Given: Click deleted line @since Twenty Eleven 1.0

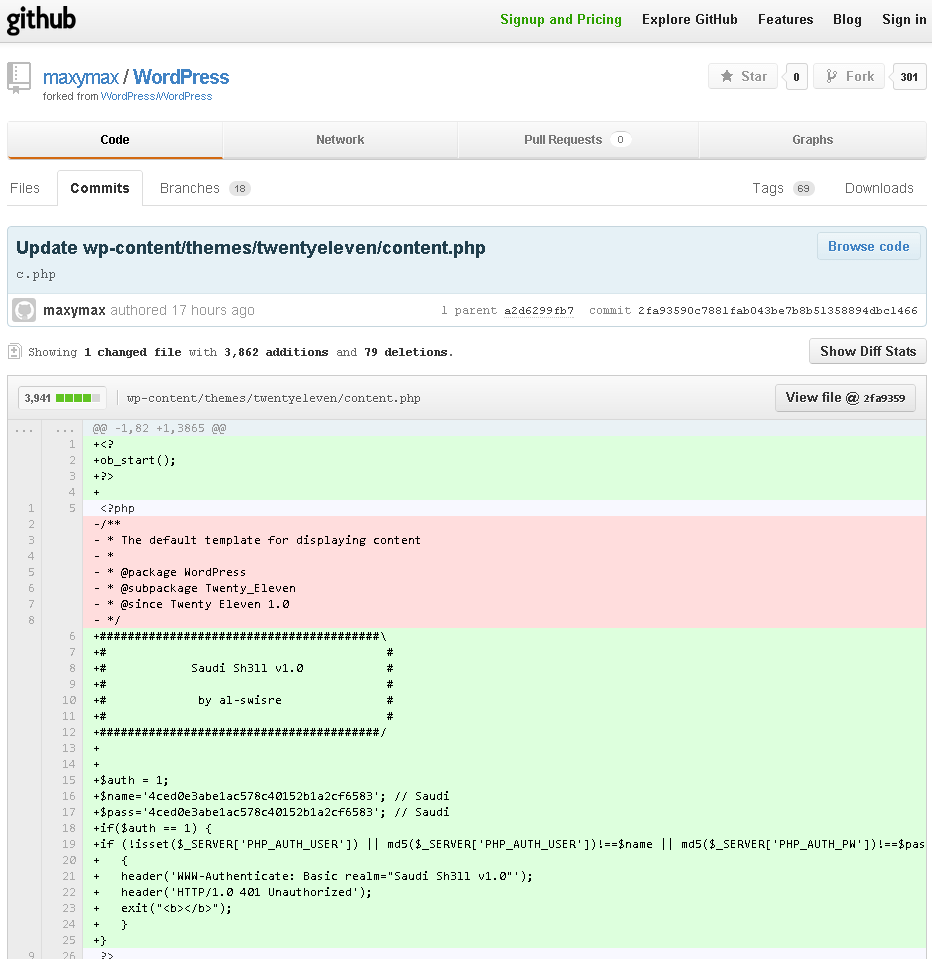Looking at the screenshot, I should pyautogui.click(x=504, y=604).
